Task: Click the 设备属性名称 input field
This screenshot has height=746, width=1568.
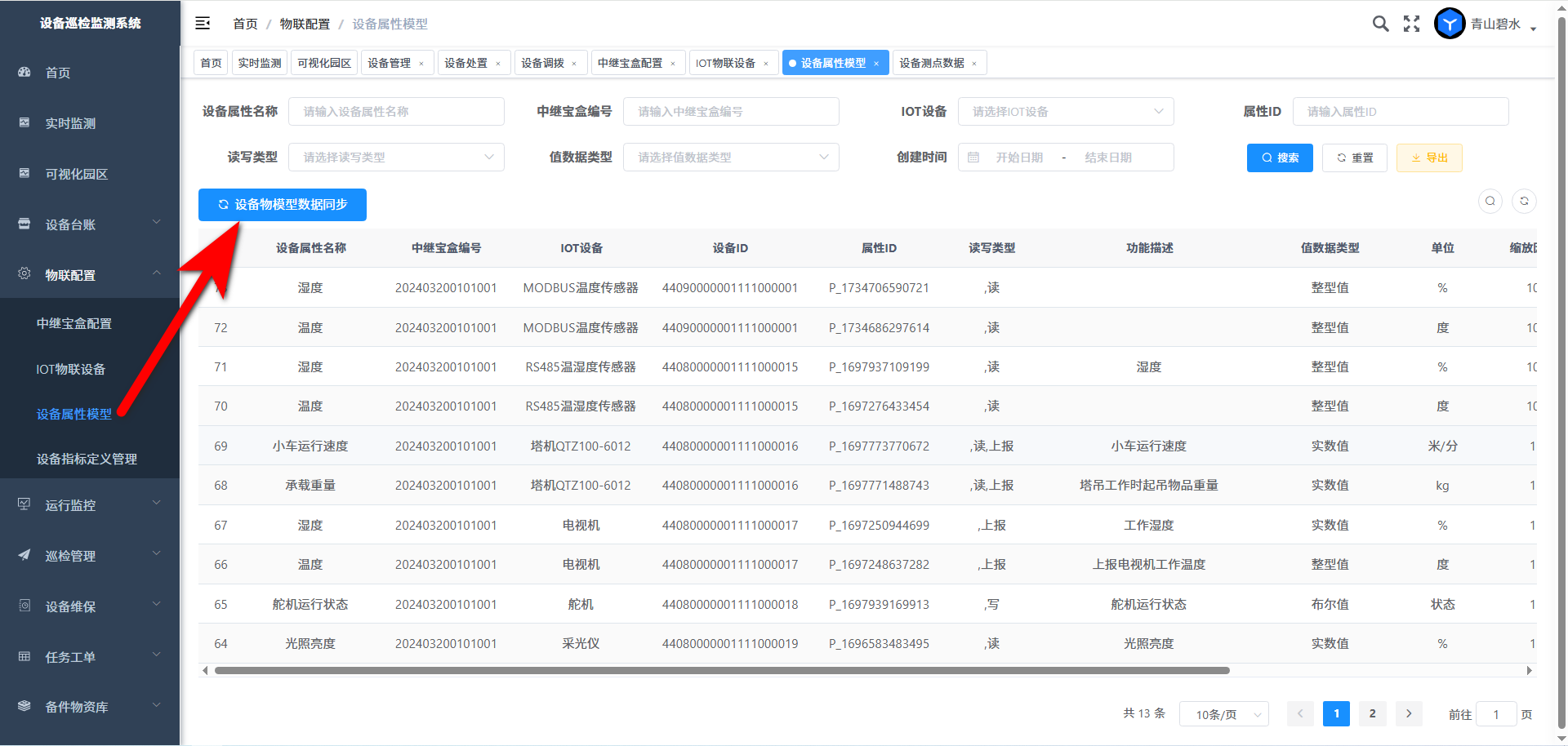Action: coord(396,112)
